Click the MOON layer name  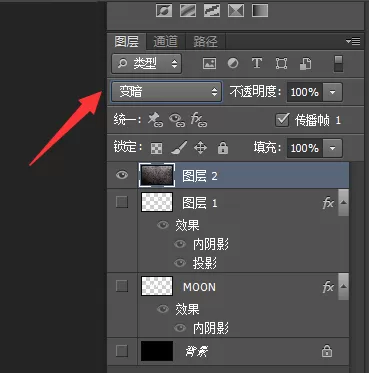[x=199, y=287]
